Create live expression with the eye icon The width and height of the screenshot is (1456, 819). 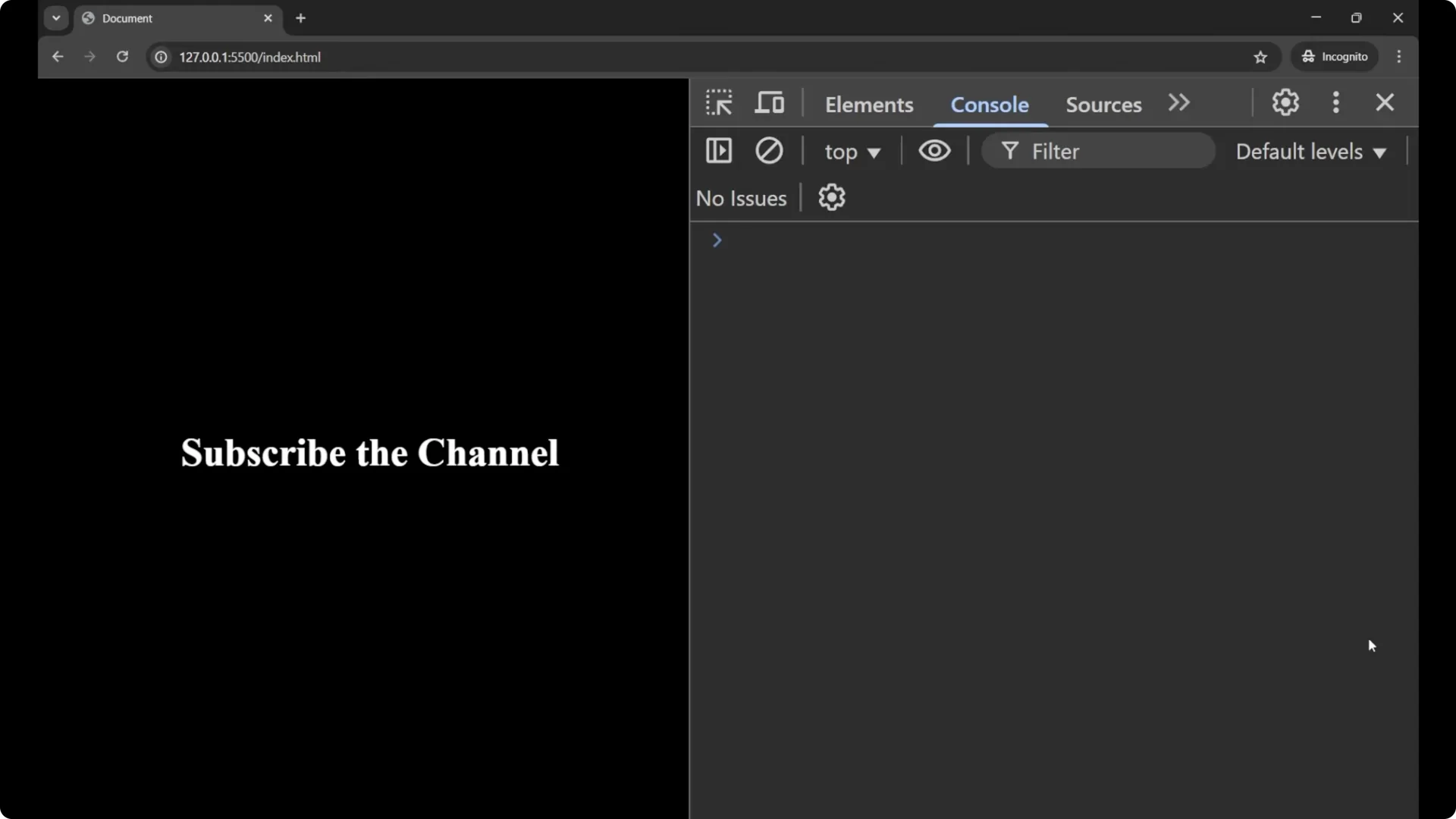click(x=934, y=151)
